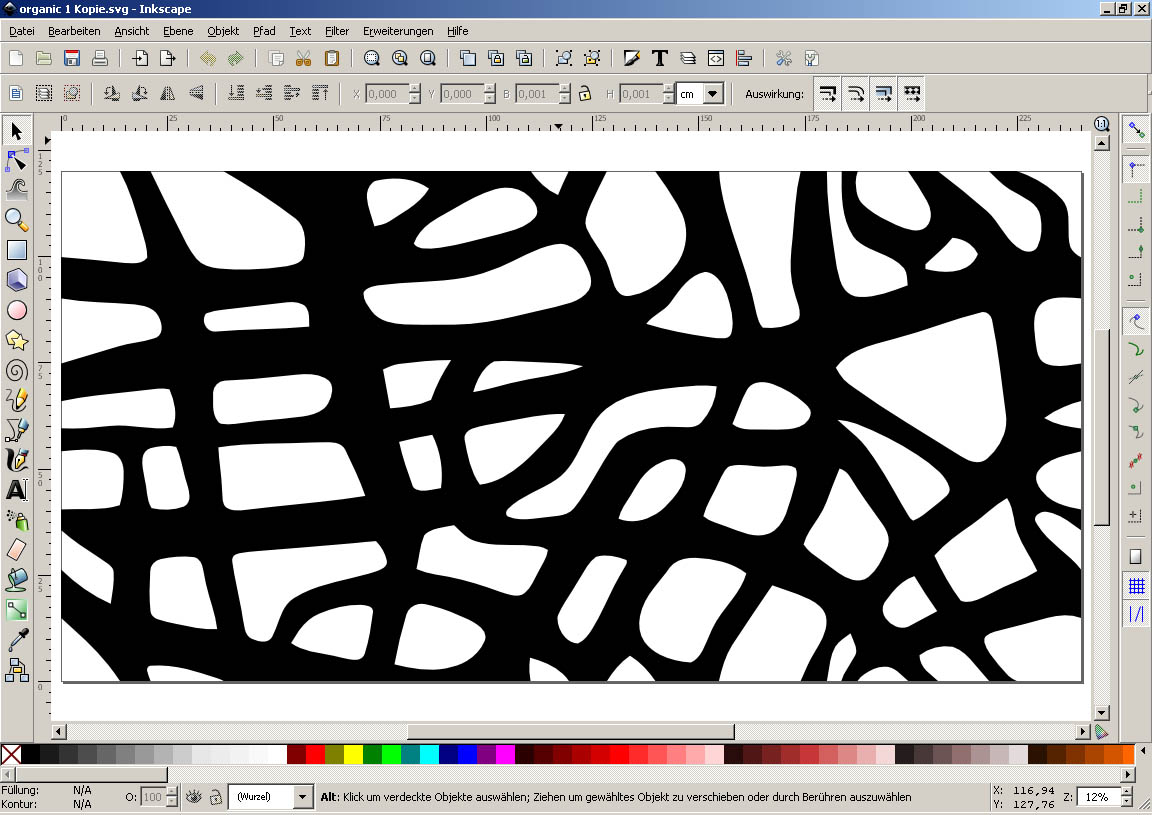Open the cm unit dropdown

(712, 94)
